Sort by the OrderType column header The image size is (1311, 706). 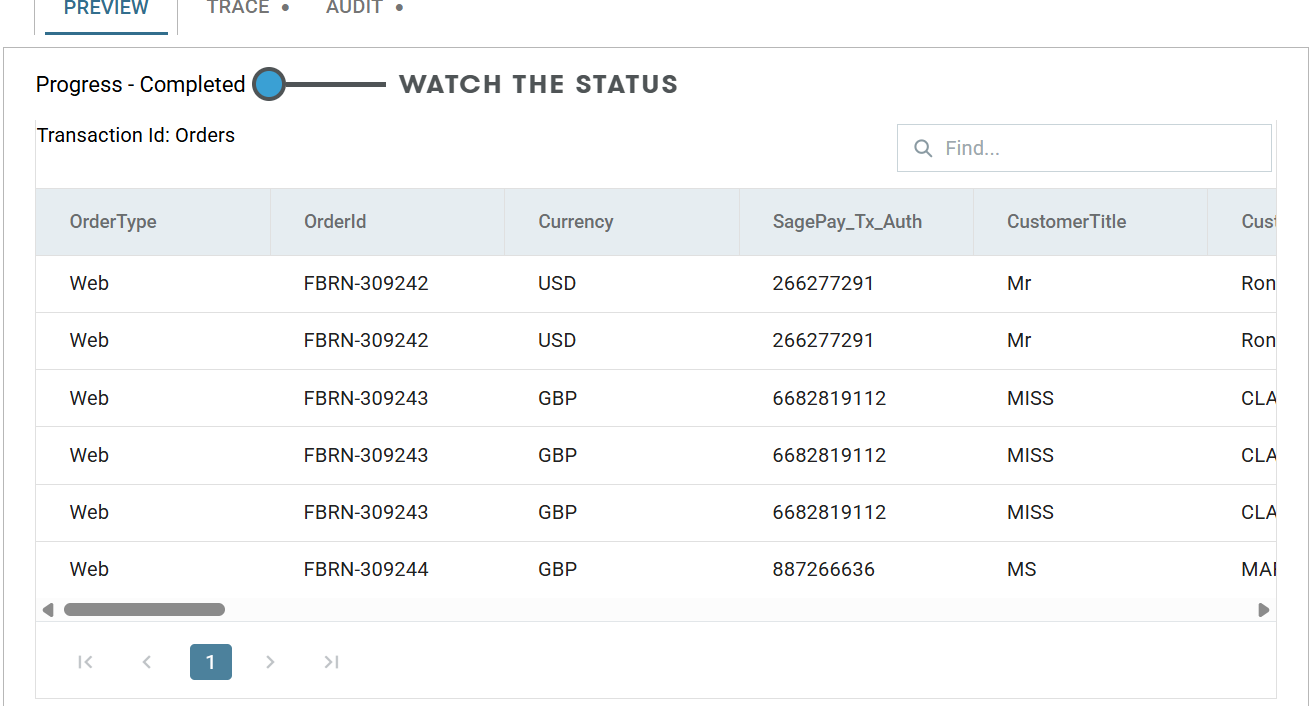tap(153, 222)
